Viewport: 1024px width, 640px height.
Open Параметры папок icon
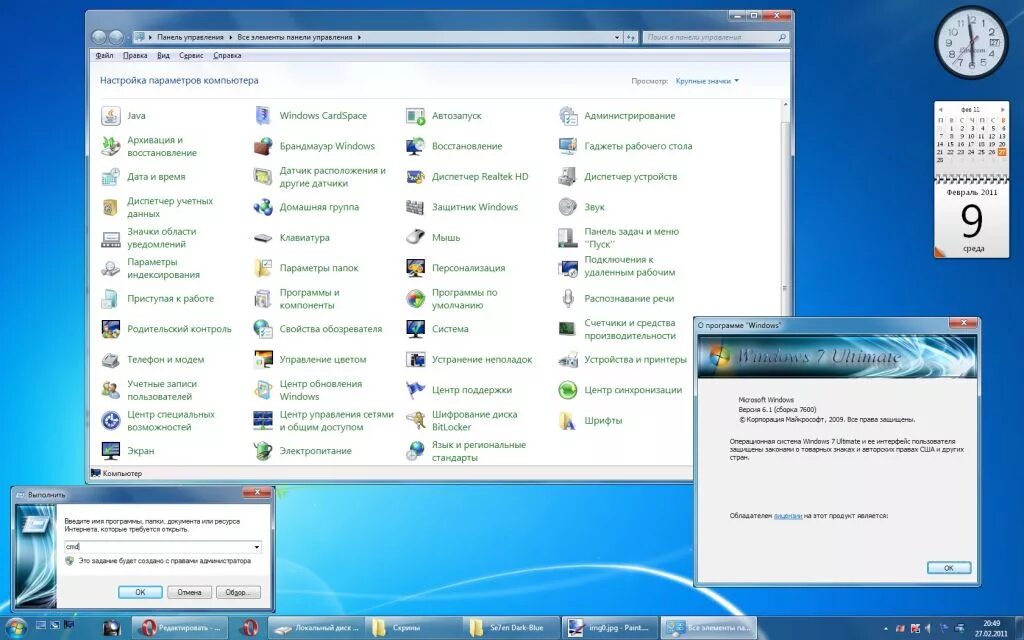(x=263, y=268)
